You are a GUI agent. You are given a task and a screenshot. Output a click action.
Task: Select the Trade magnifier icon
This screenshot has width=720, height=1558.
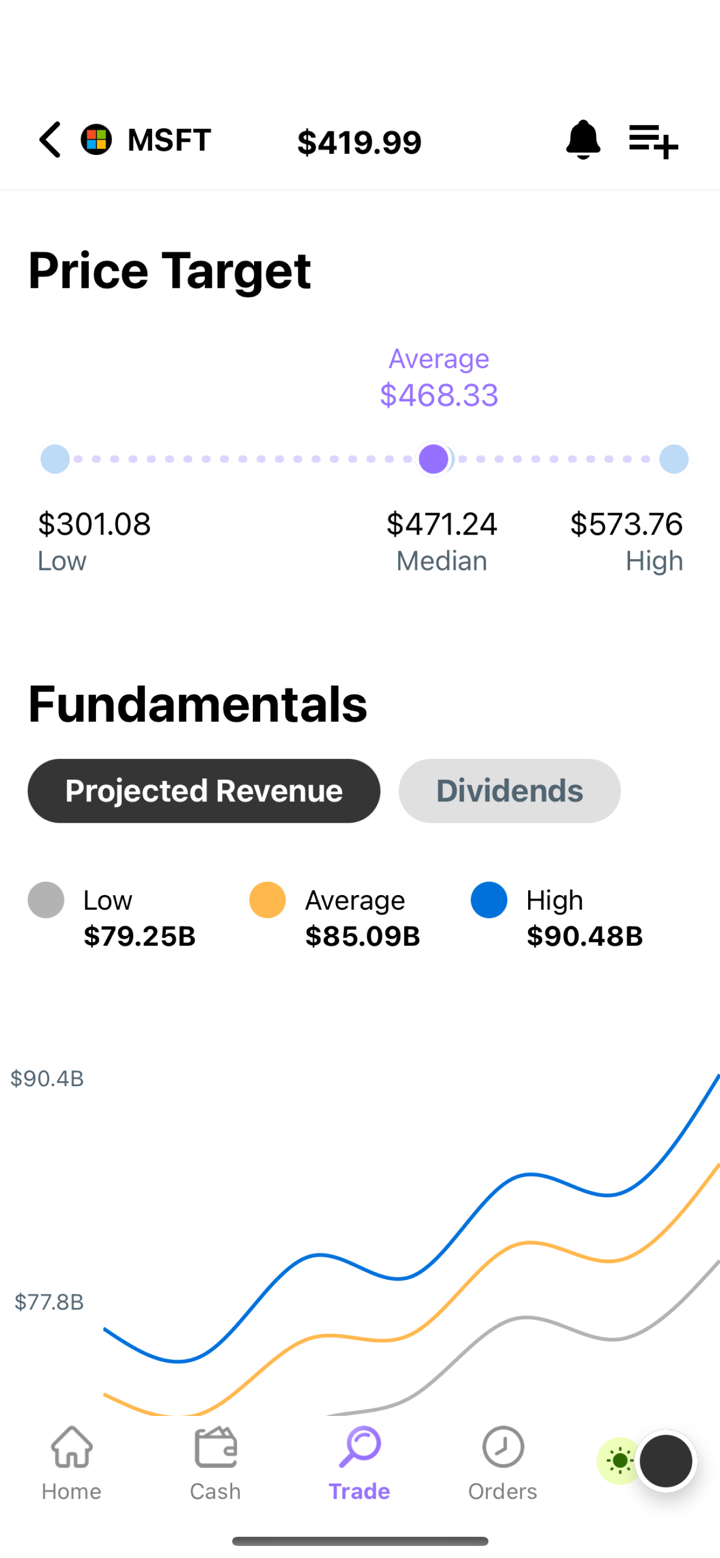(359, 1446)
